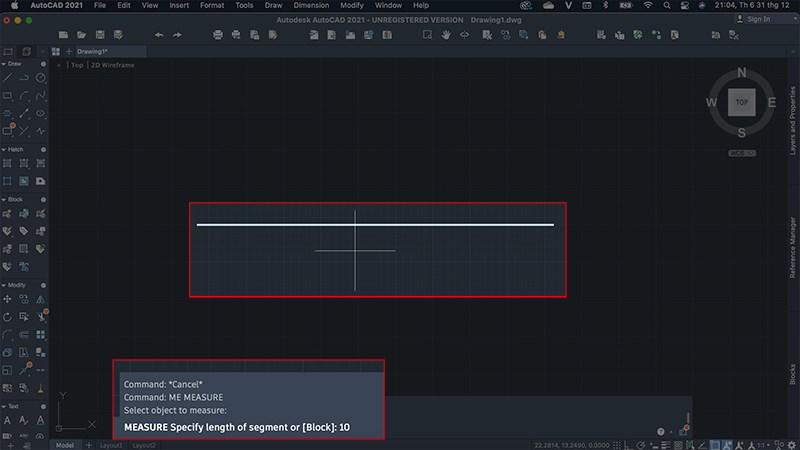The width and height of the screenshot is (800, 450).
Task: Select the Ellipse tool in Draw panel
Action: [41, 113]
